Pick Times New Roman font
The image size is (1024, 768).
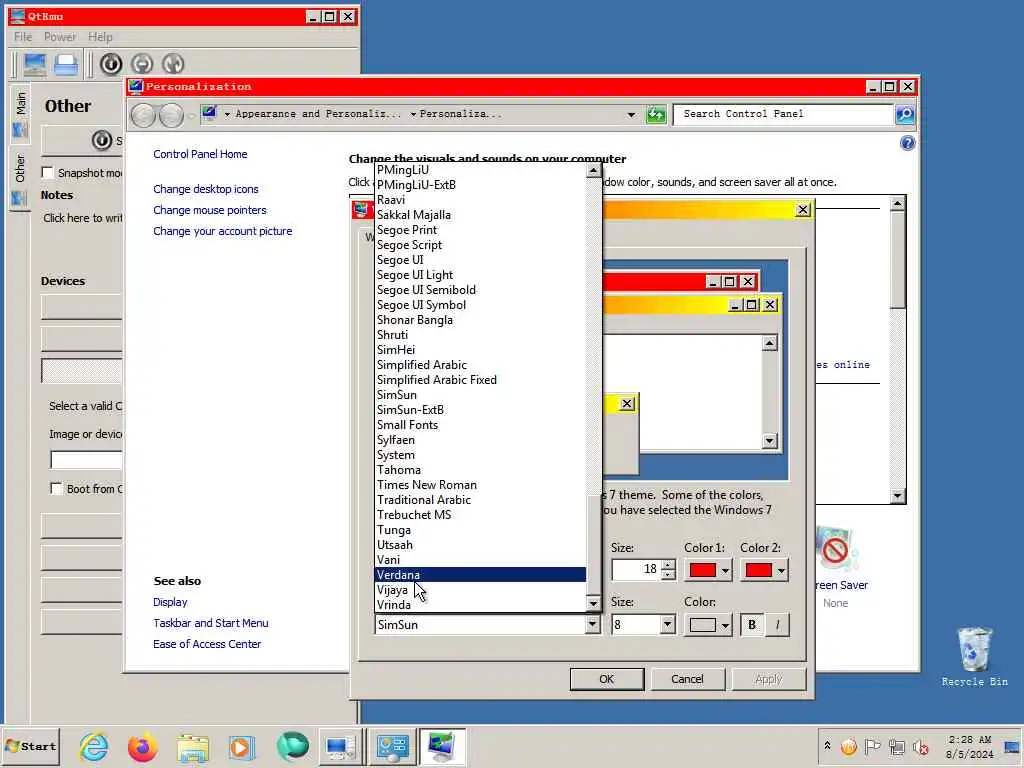481,485
